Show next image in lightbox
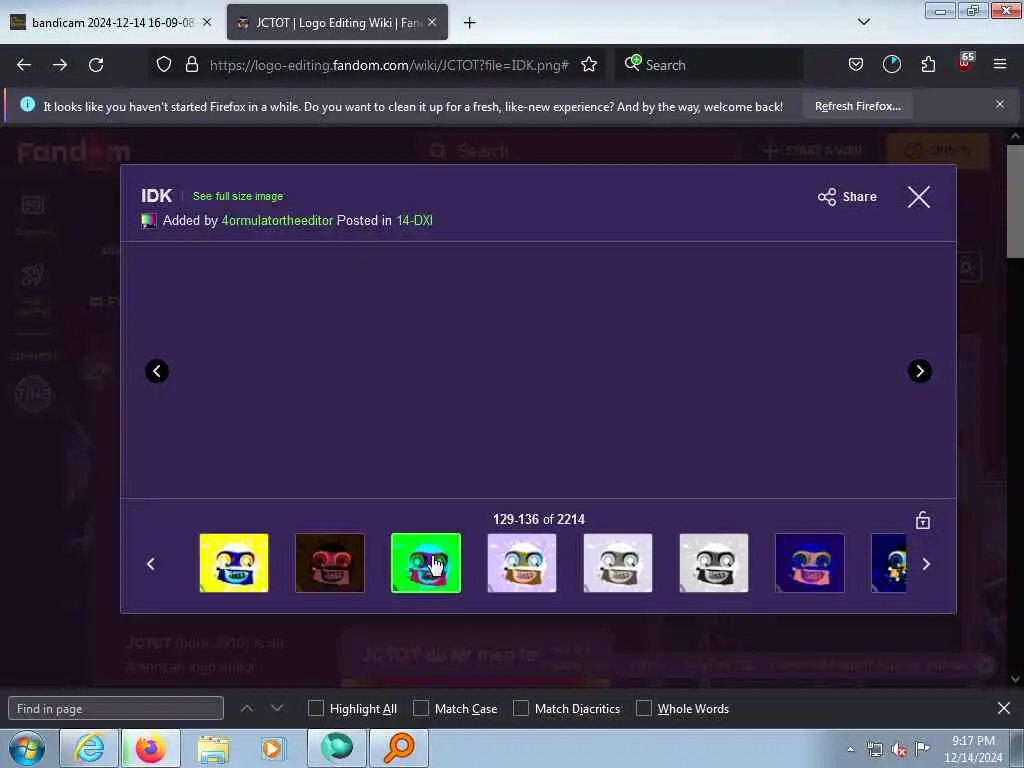Viewport: 1024px width, 768px height. [x=920, y=371]
